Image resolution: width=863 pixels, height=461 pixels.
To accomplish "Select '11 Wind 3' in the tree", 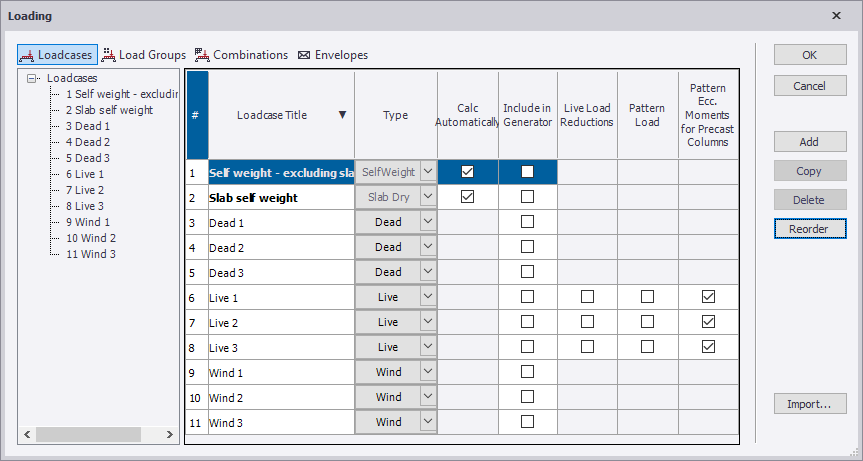I will [x=91, y=254].
